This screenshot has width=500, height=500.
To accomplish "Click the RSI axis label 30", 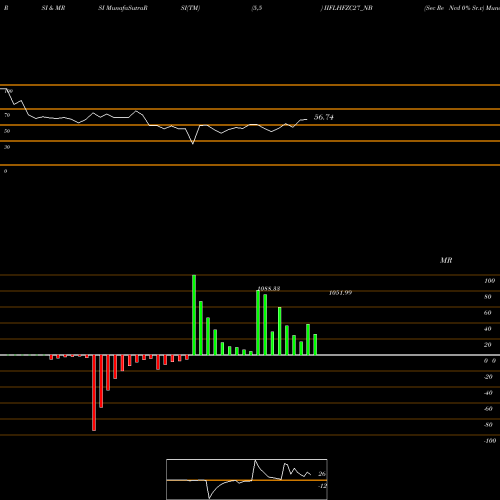I will click(7, 147).
